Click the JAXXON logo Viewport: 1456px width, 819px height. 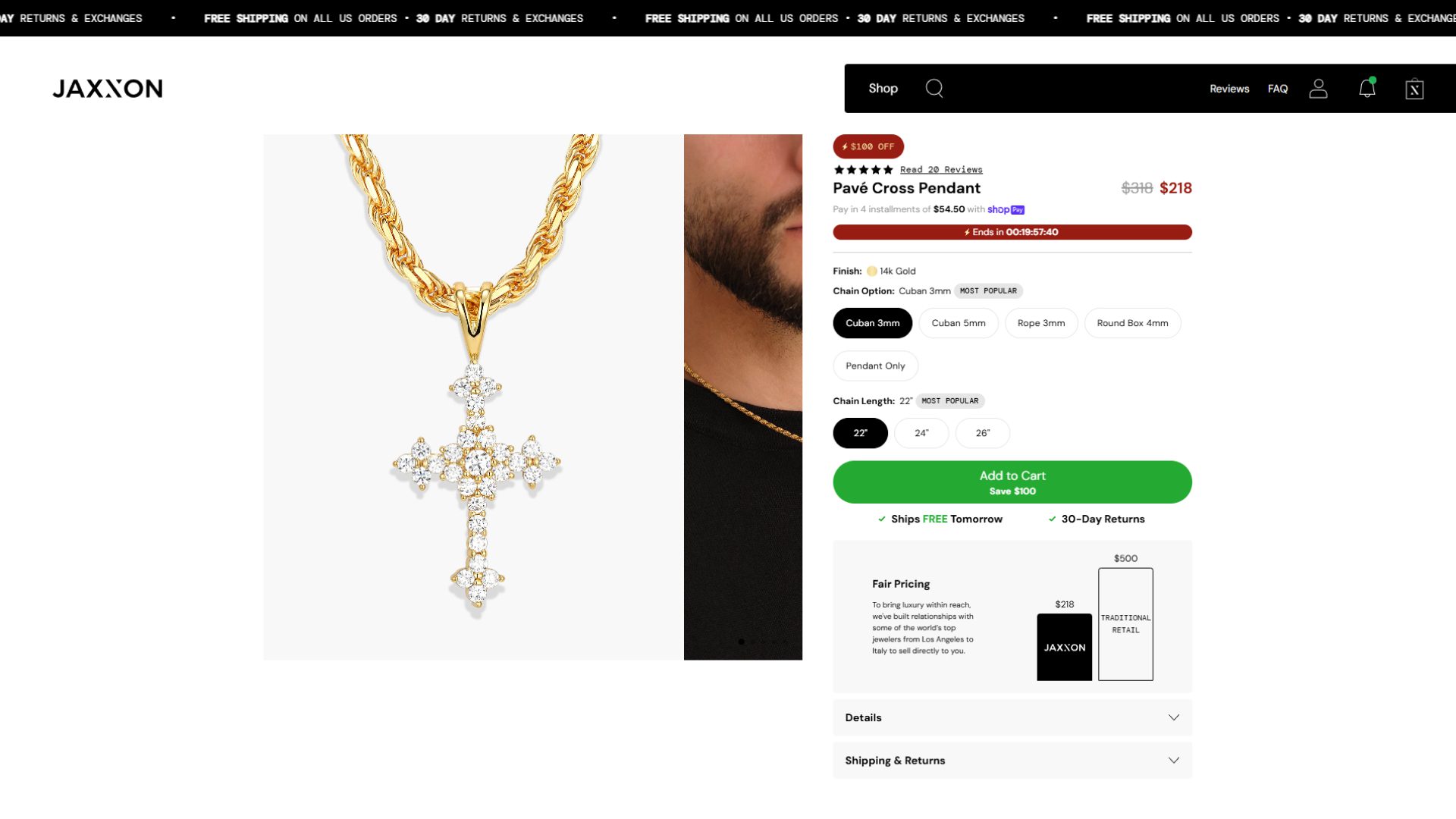tap(108, 89)
